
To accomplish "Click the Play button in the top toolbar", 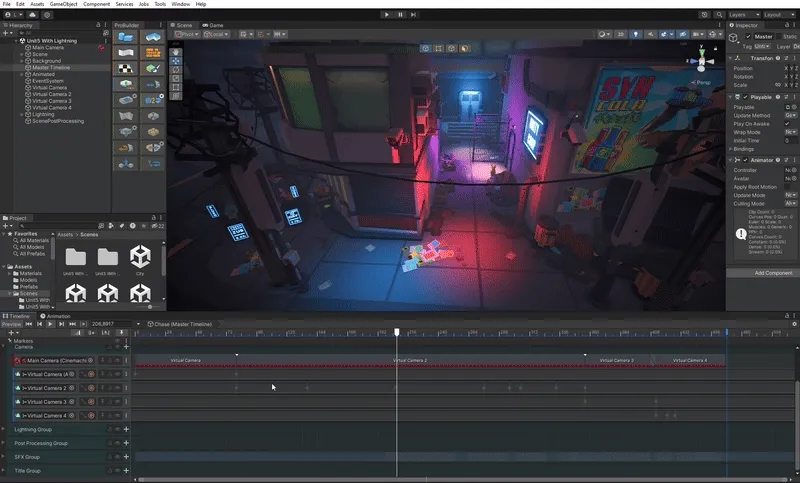I will (x=387, y=14).
